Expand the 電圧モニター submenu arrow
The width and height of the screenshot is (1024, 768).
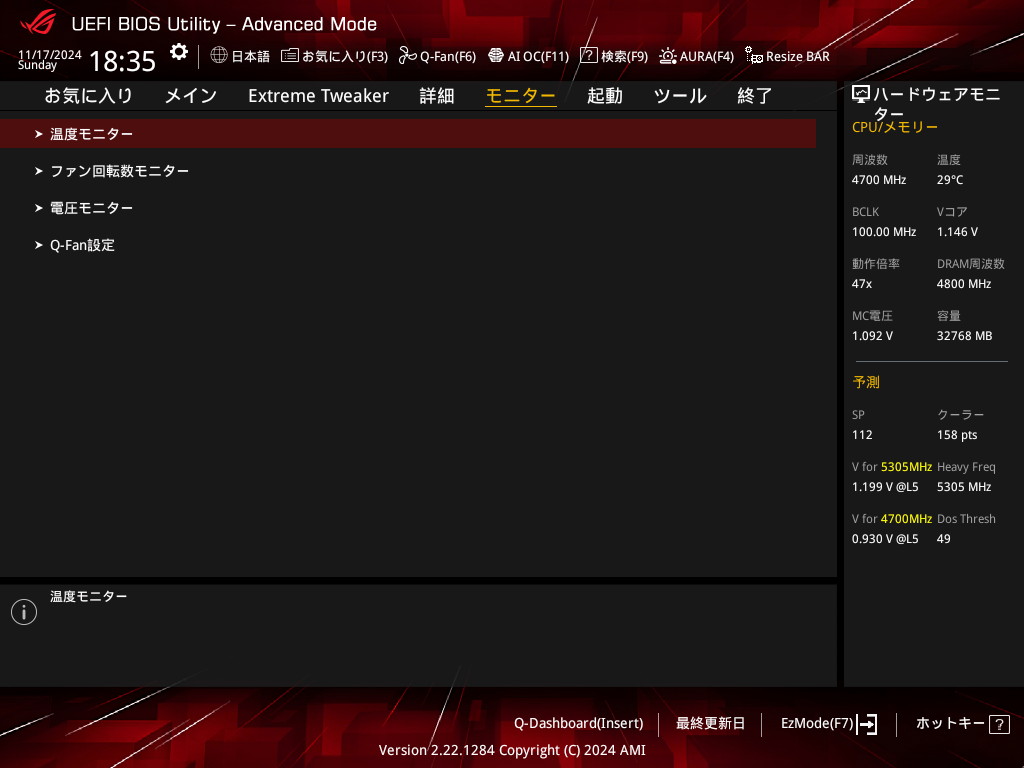(x=39, y=208)
